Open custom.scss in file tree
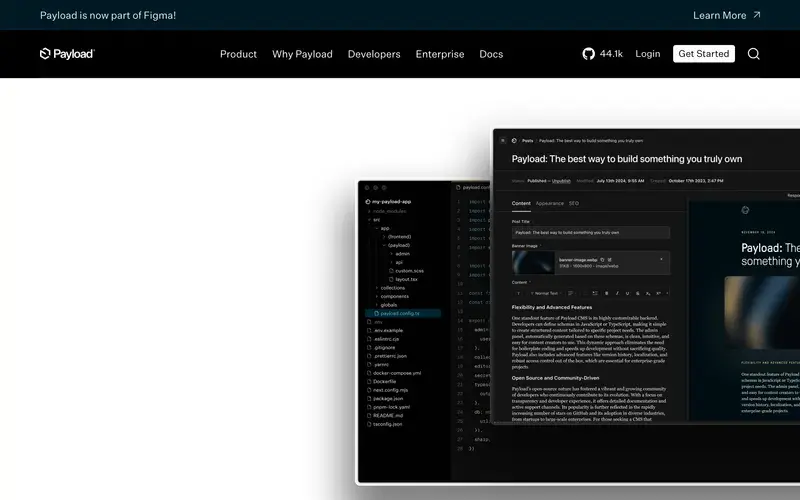 click(407, 270)
